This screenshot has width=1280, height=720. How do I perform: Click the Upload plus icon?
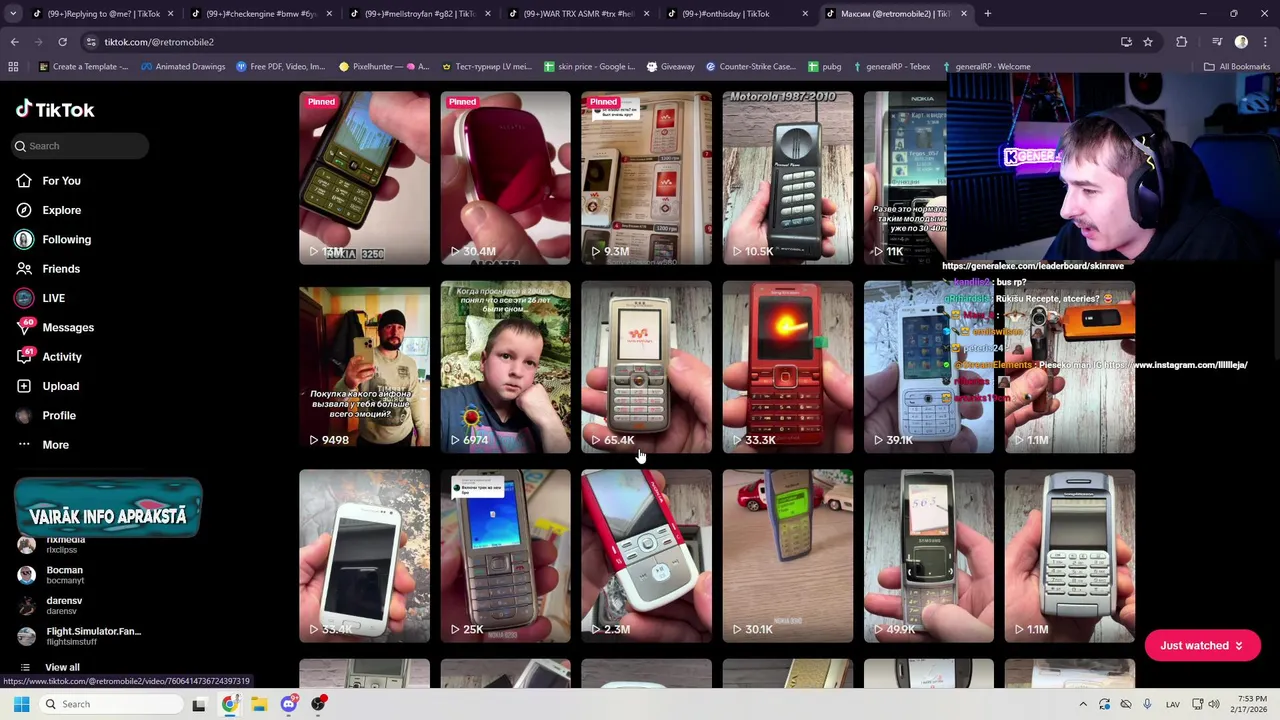coord(23,386)
